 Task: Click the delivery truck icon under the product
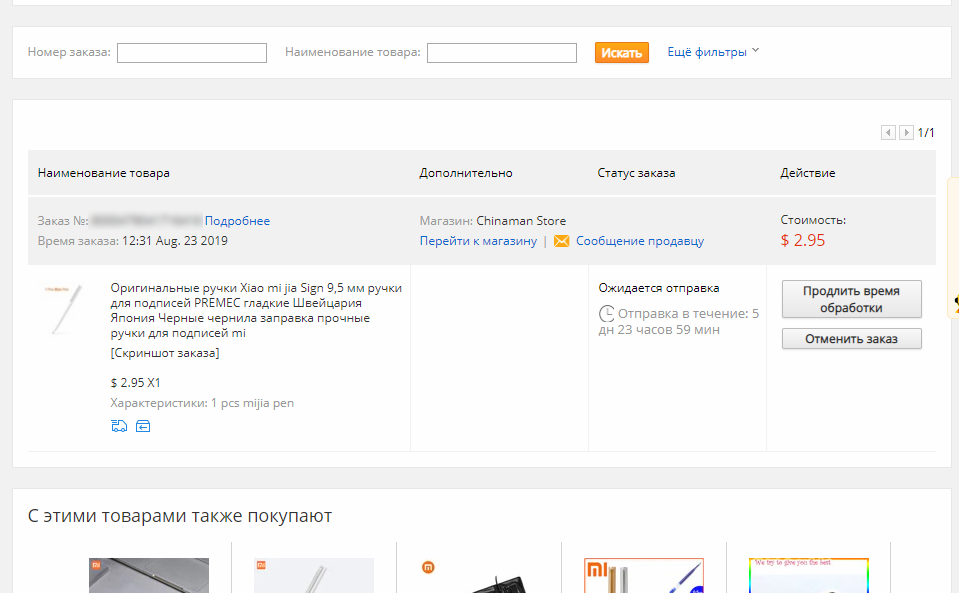(x=119, y=426)
